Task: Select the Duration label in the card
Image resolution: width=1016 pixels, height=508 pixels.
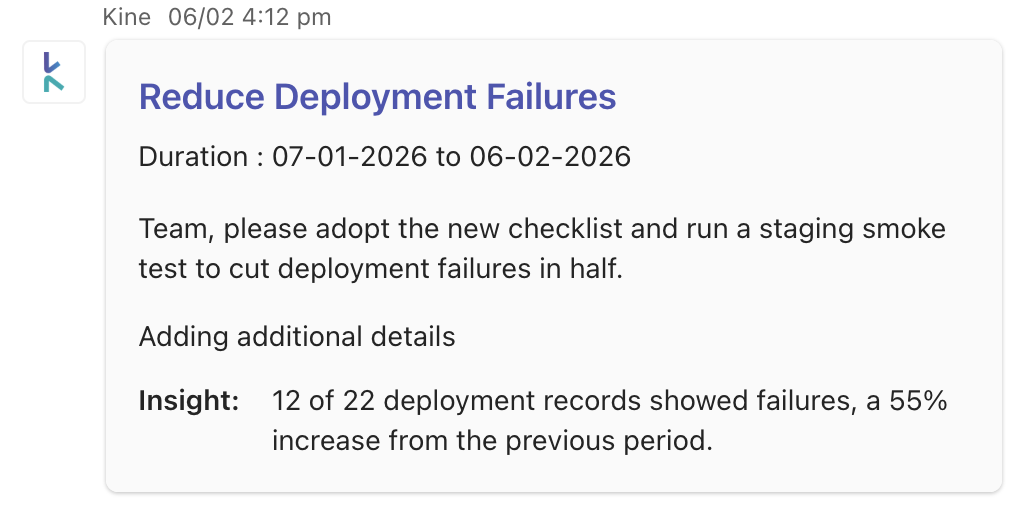Action: click(193, 157)
